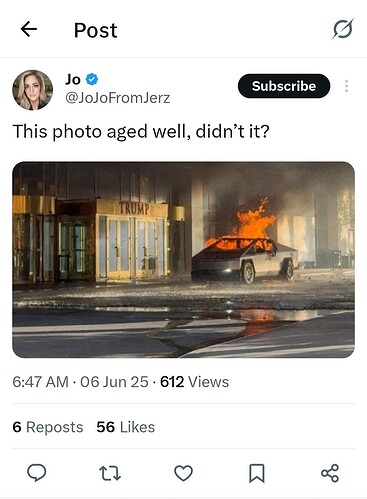367x499 pixels.
Task: Go back using the left arrow
Action: click(x=29, y=29)
